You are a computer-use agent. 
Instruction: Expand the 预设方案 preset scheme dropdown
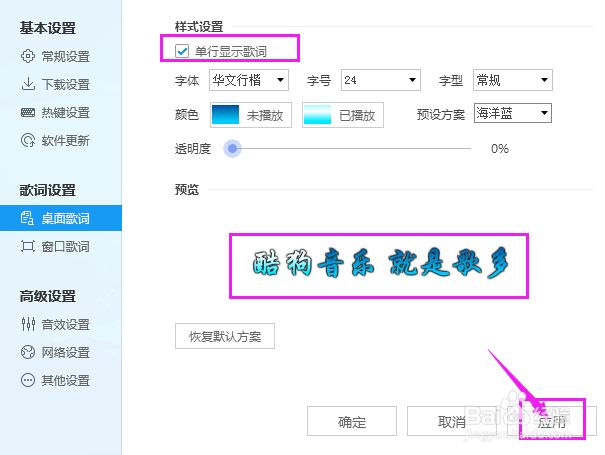[513, 114]
